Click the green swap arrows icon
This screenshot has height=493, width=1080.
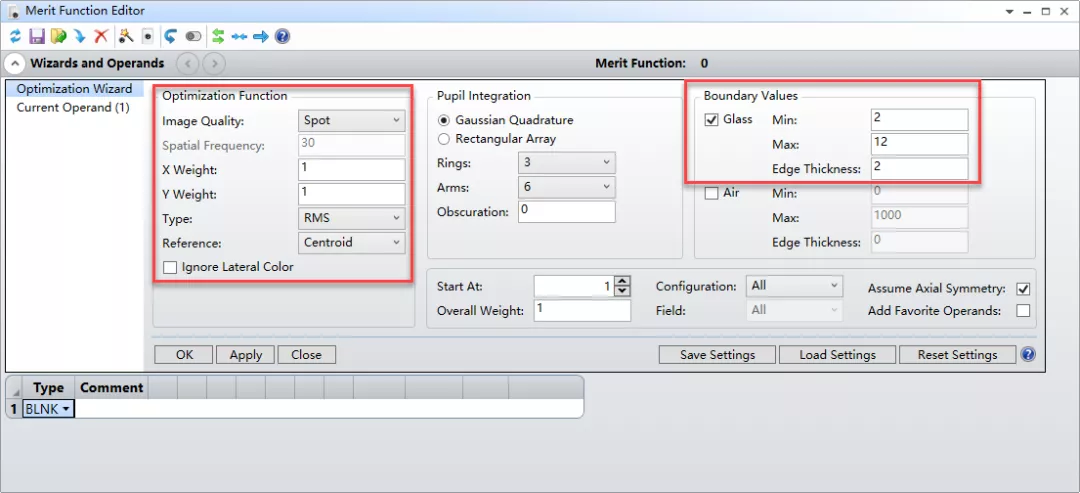217,36
